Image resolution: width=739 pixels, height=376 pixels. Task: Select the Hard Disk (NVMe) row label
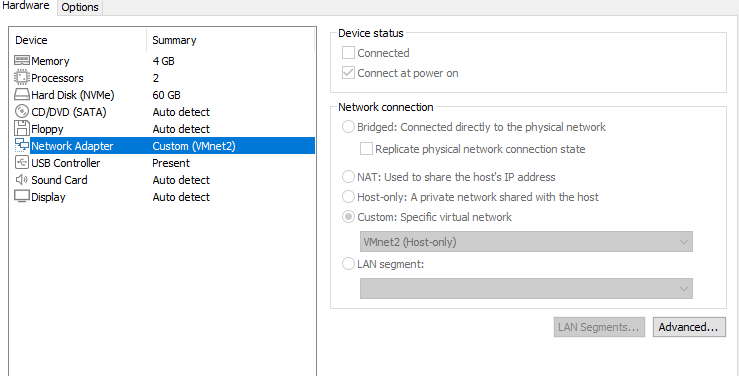tap(73, 95)
